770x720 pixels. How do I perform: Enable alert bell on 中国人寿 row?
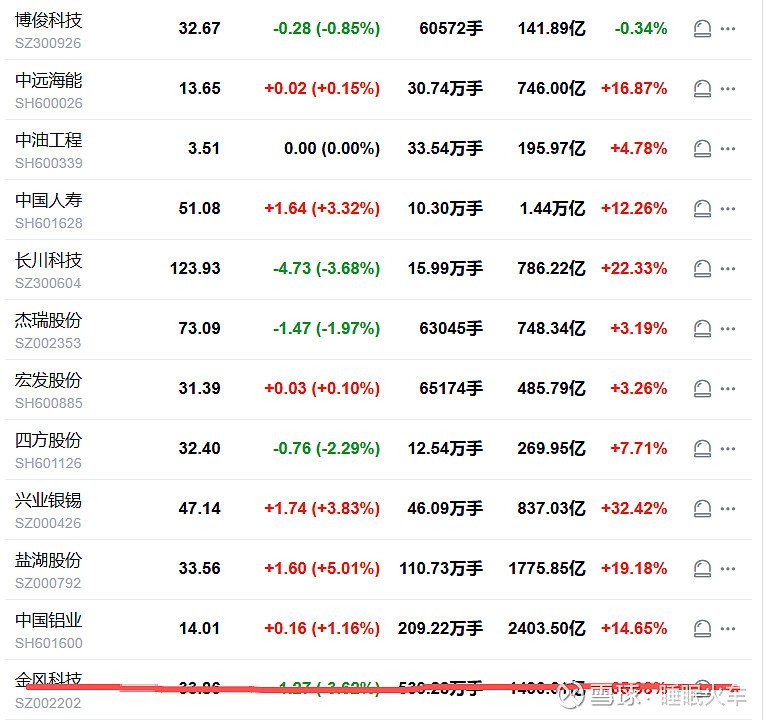(702, 209)
